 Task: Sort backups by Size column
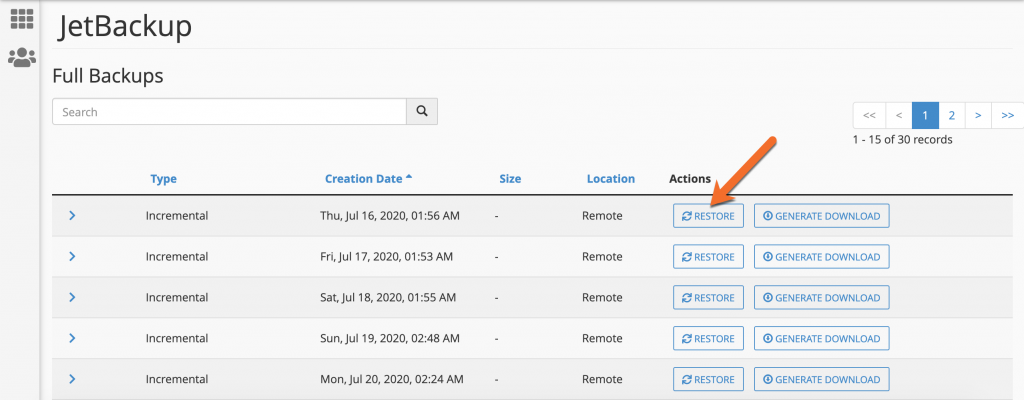click(510, 179)
